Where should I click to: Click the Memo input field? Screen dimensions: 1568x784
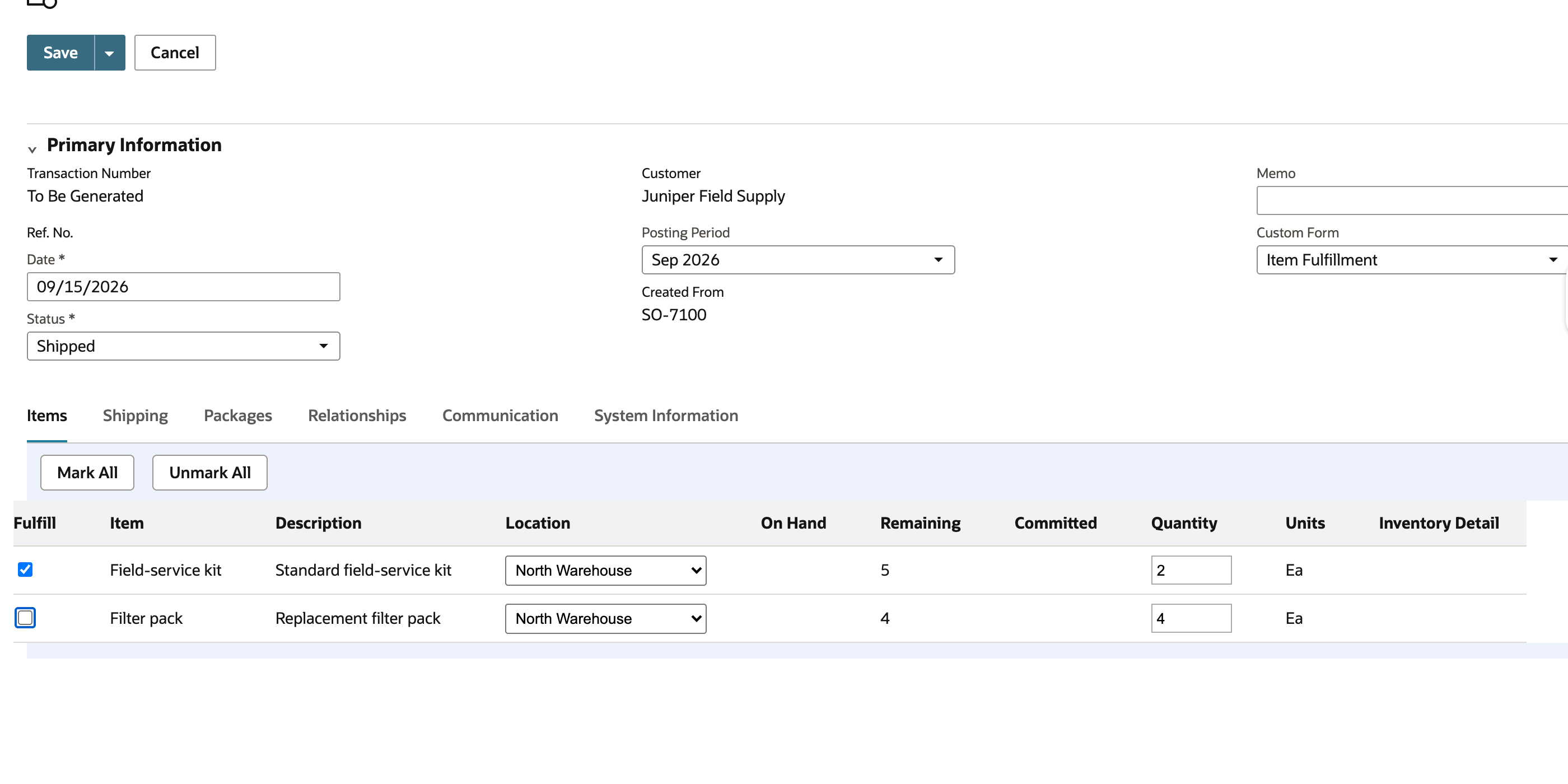click(1412, 200)
